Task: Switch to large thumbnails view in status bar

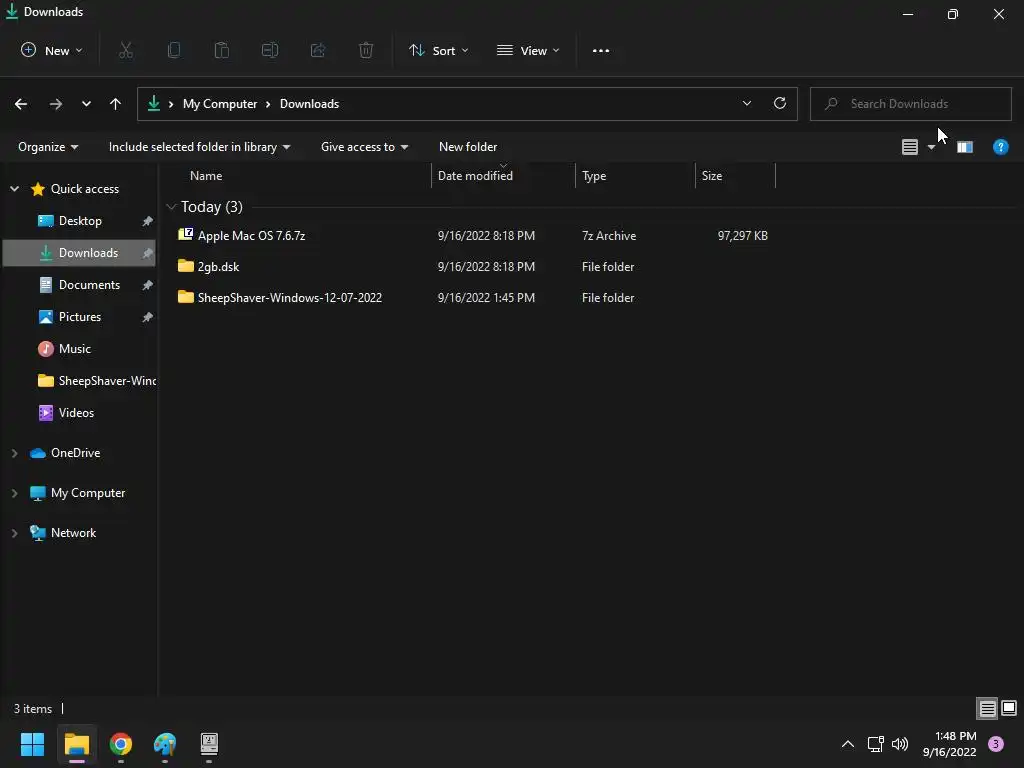Action: (1009, 708)
